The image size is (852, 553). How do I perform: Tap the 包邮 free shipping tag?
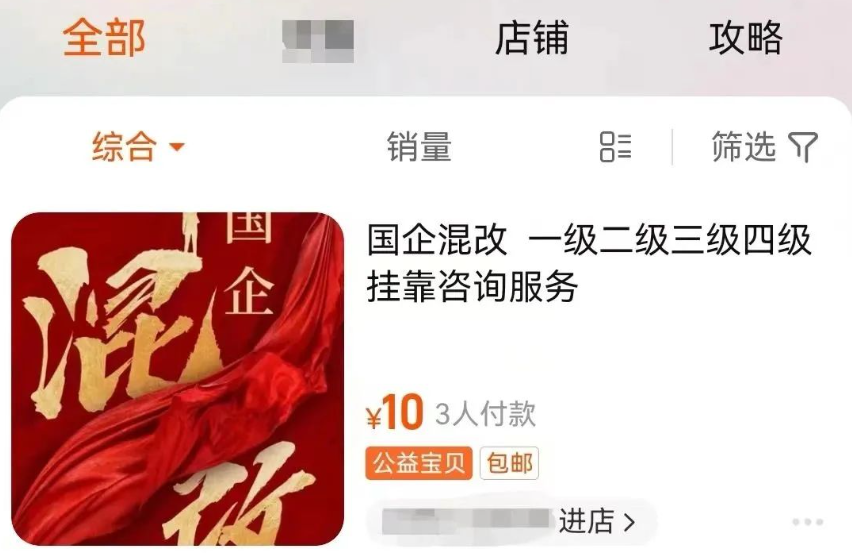pyautogui.click(x=509, y=463)
